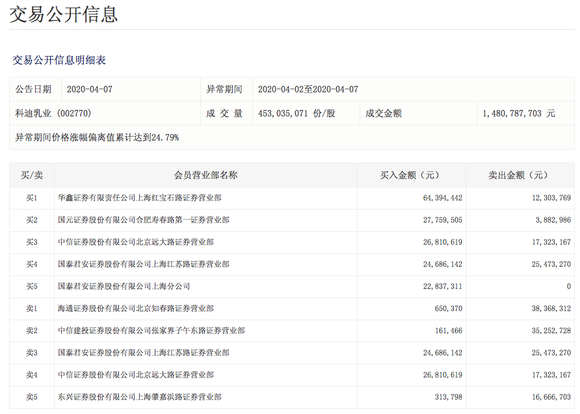The width and height of the screenshot is (580, 414).
Task: Click the 会员营业部名称 column header
Action: 206,175
